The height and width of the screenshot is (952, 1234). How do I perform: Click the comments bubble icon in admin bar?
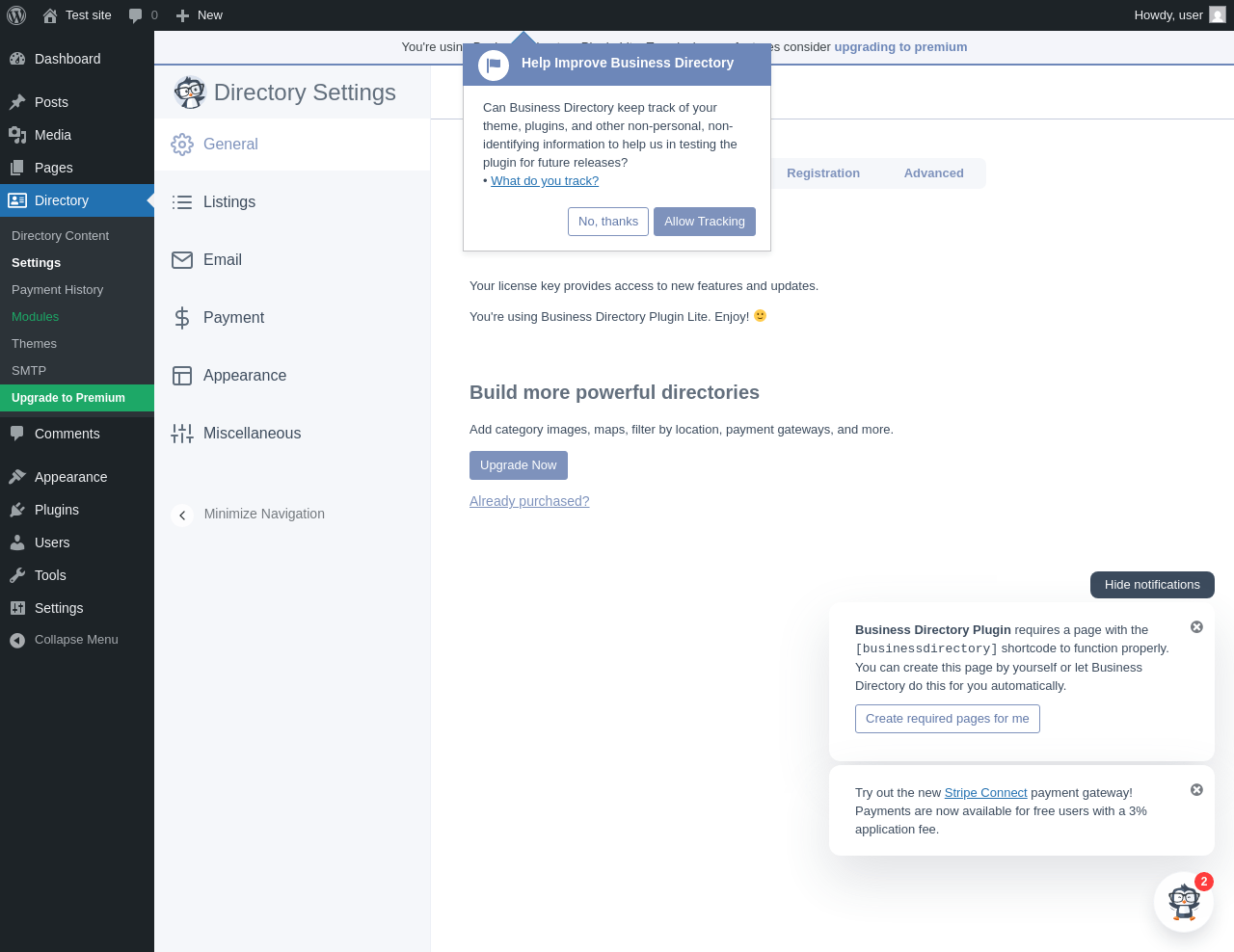[x=136, y=15]
